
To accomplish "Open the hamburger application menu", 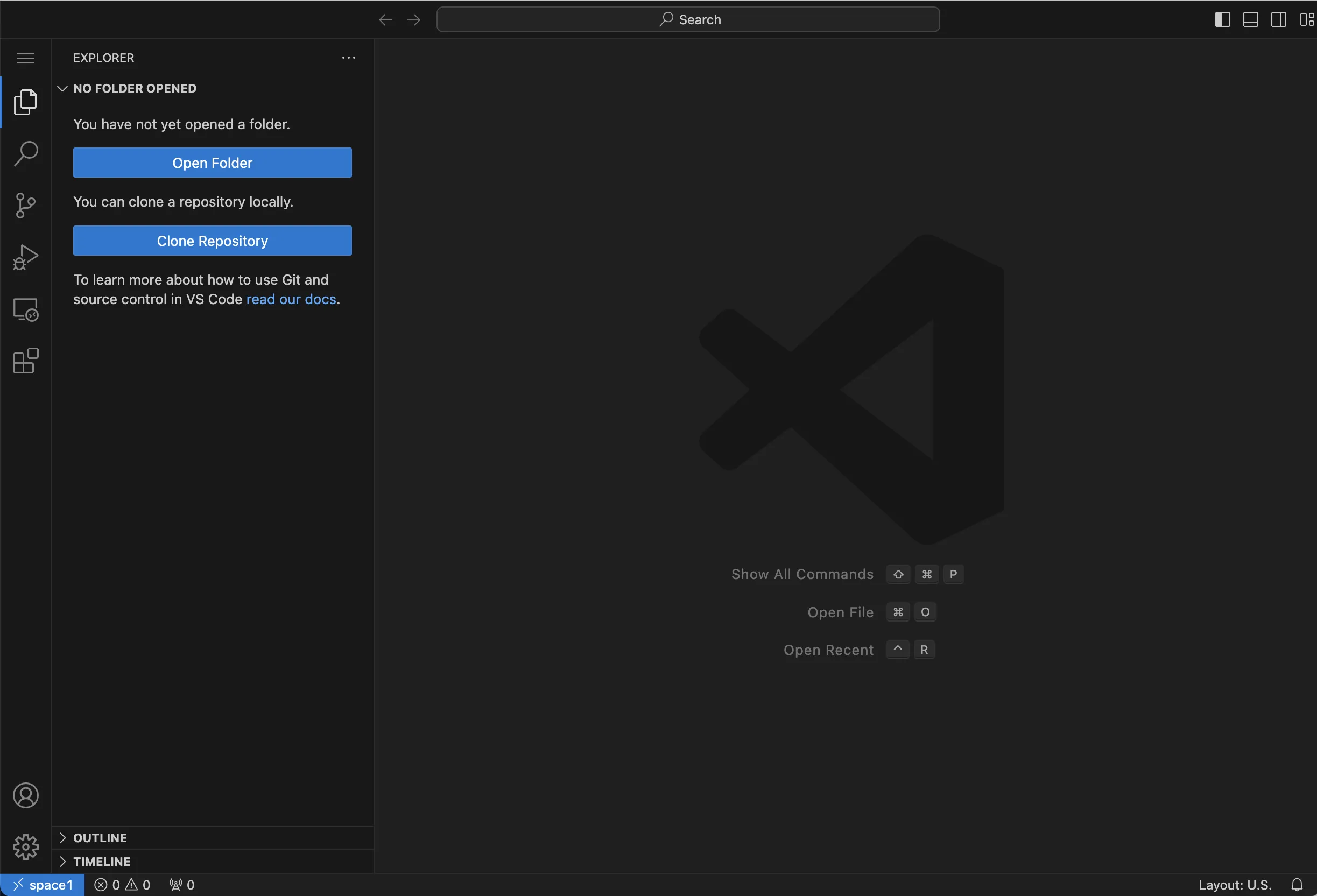I will 25,58.
